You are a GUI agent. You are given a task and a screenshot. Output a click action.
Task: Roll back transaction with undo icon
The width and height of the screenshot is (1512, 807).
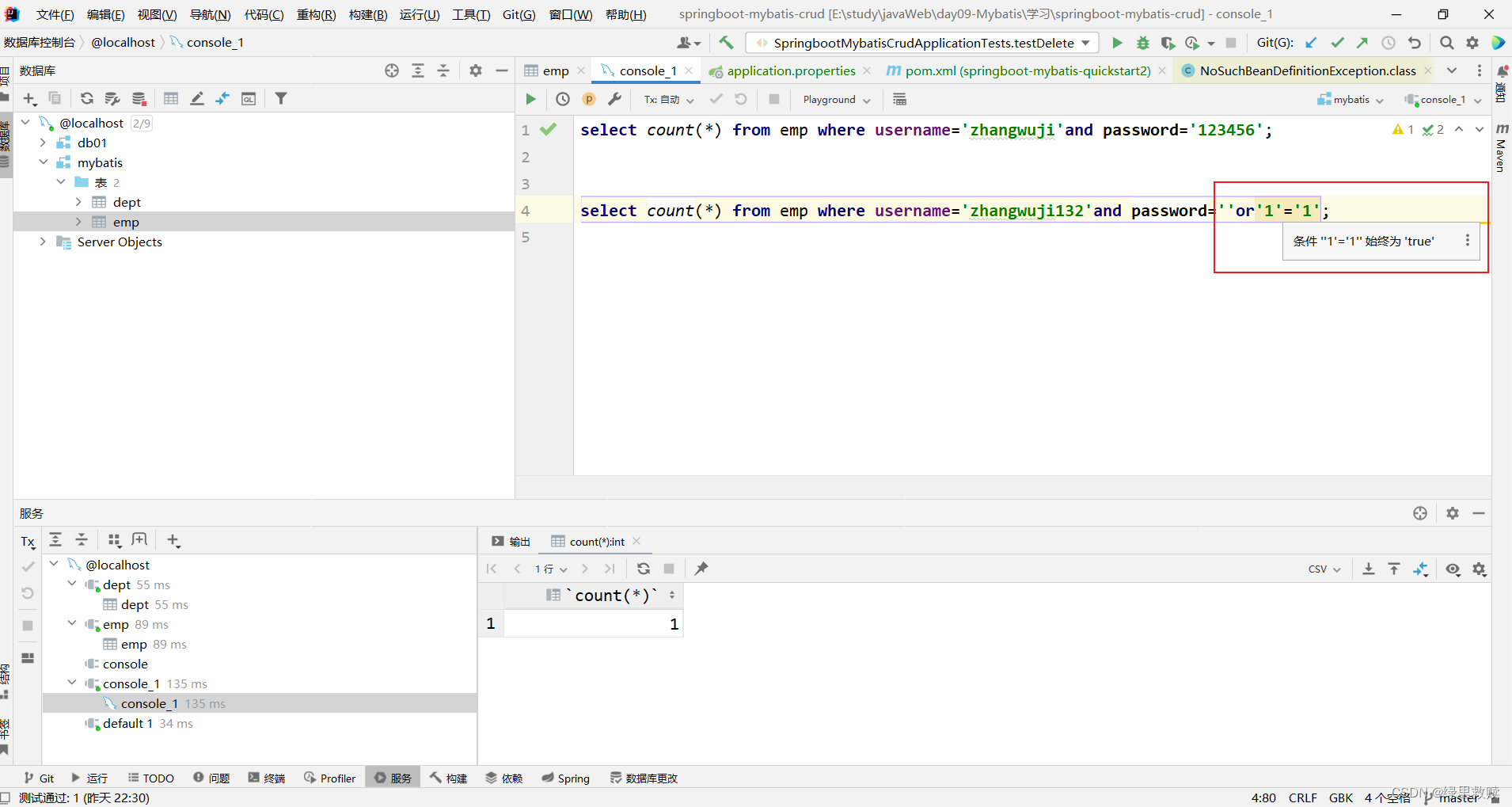tap(741, 99)
